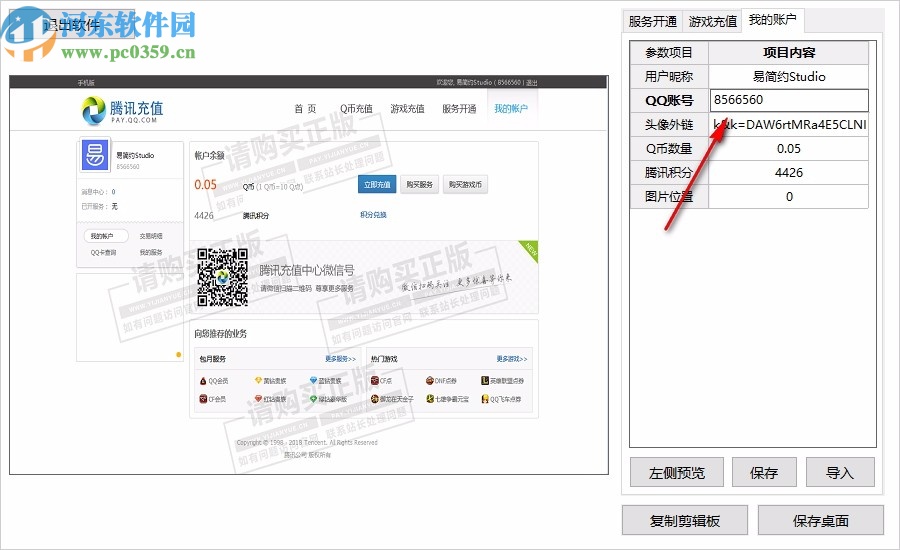Select the 腾讯积分 row label
Viewport: 900px width, 550px height.
669,172
